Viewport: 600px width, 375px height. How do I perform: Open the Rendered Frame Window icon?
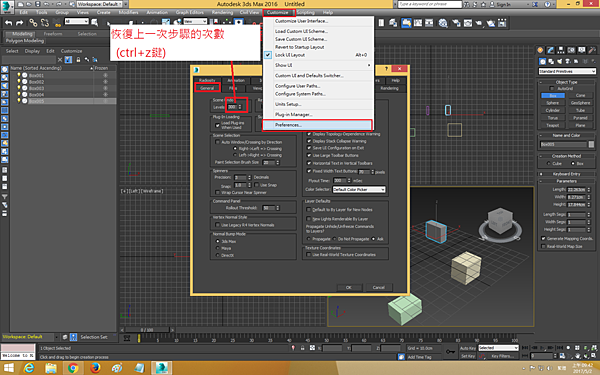tap(468, 23)
